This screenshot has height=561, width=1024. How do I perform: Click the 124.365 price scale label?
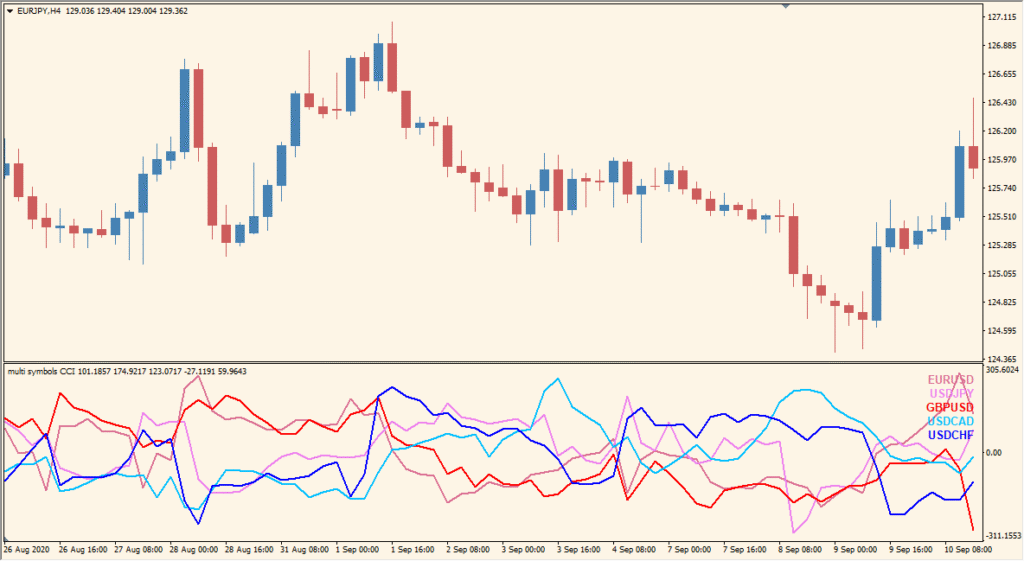1002,359
